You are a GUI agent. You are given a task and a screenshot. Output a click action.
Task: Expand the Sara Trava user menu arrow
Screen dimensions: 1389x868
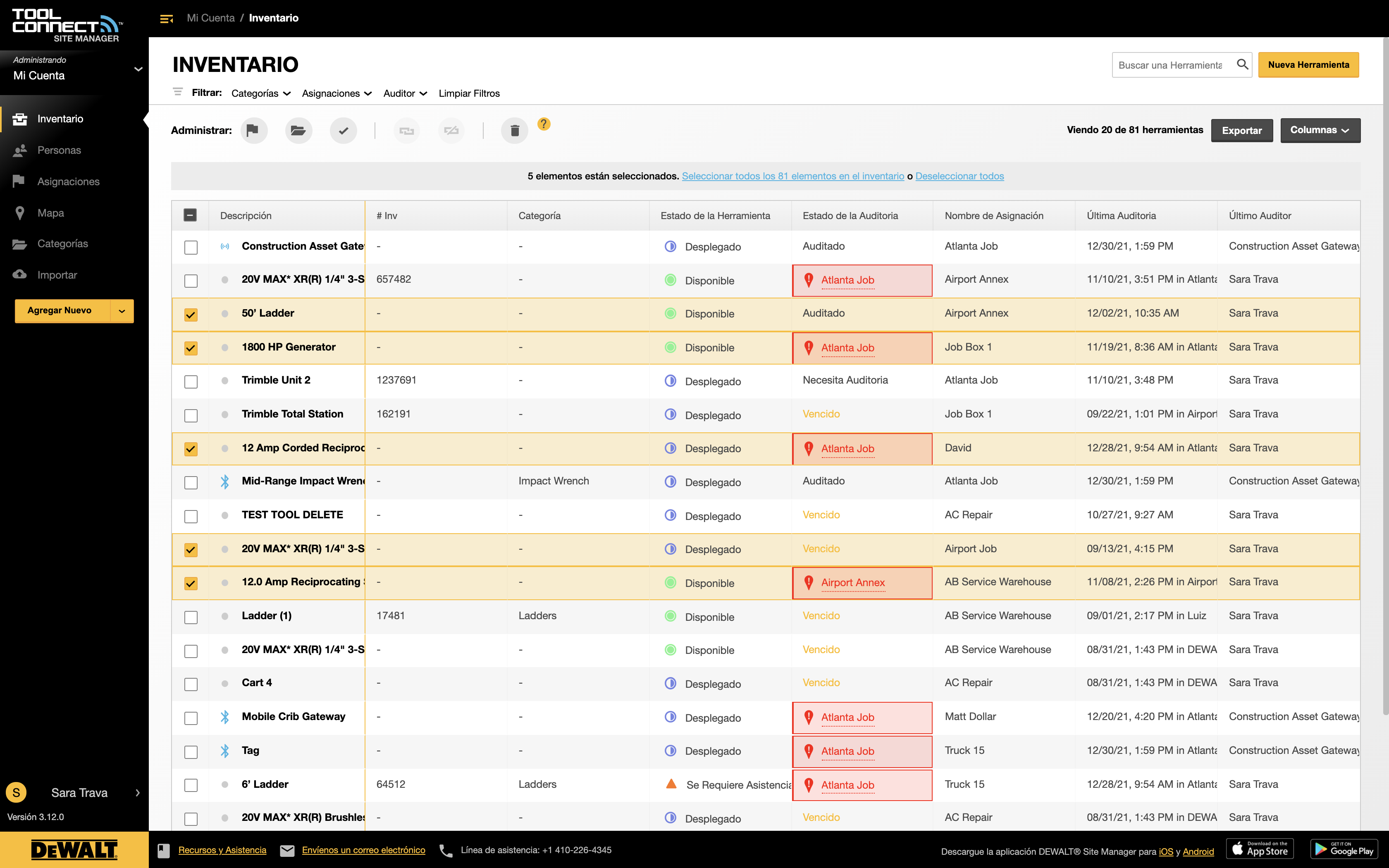click(x=138, y=793)
